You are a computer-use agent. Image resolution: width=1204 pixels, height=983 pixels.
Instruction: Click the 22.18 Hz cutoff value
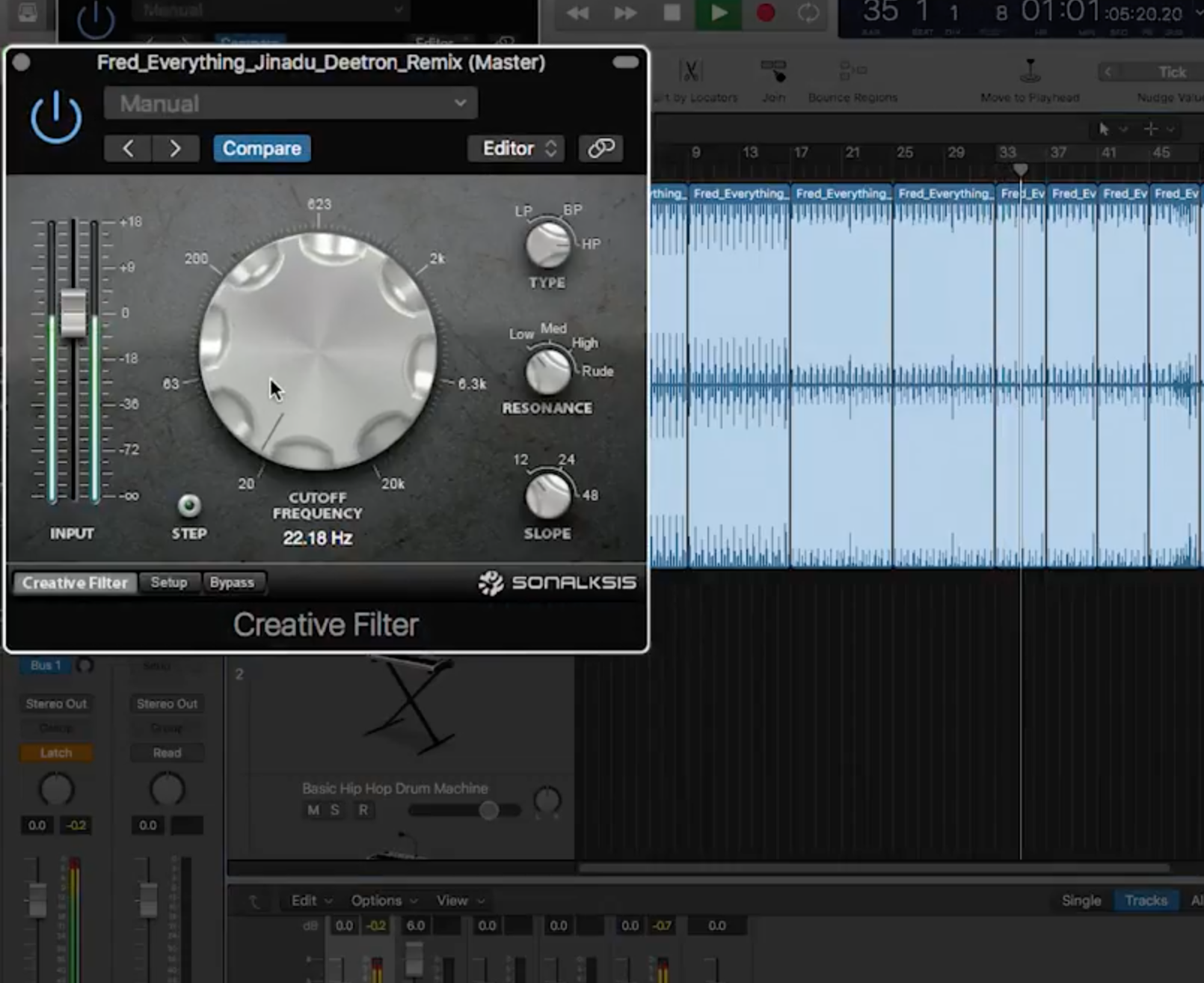coord(318,538)
